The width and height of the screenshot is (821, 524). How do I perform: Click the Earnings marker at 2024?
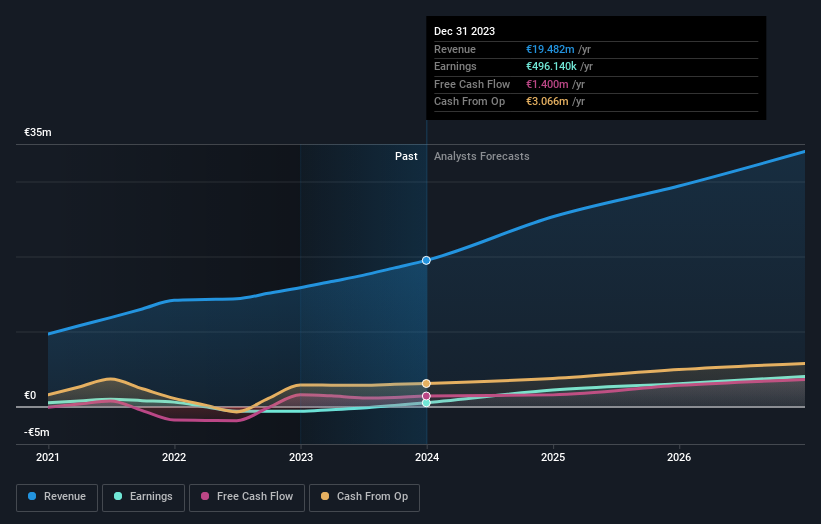click(426, 403)
